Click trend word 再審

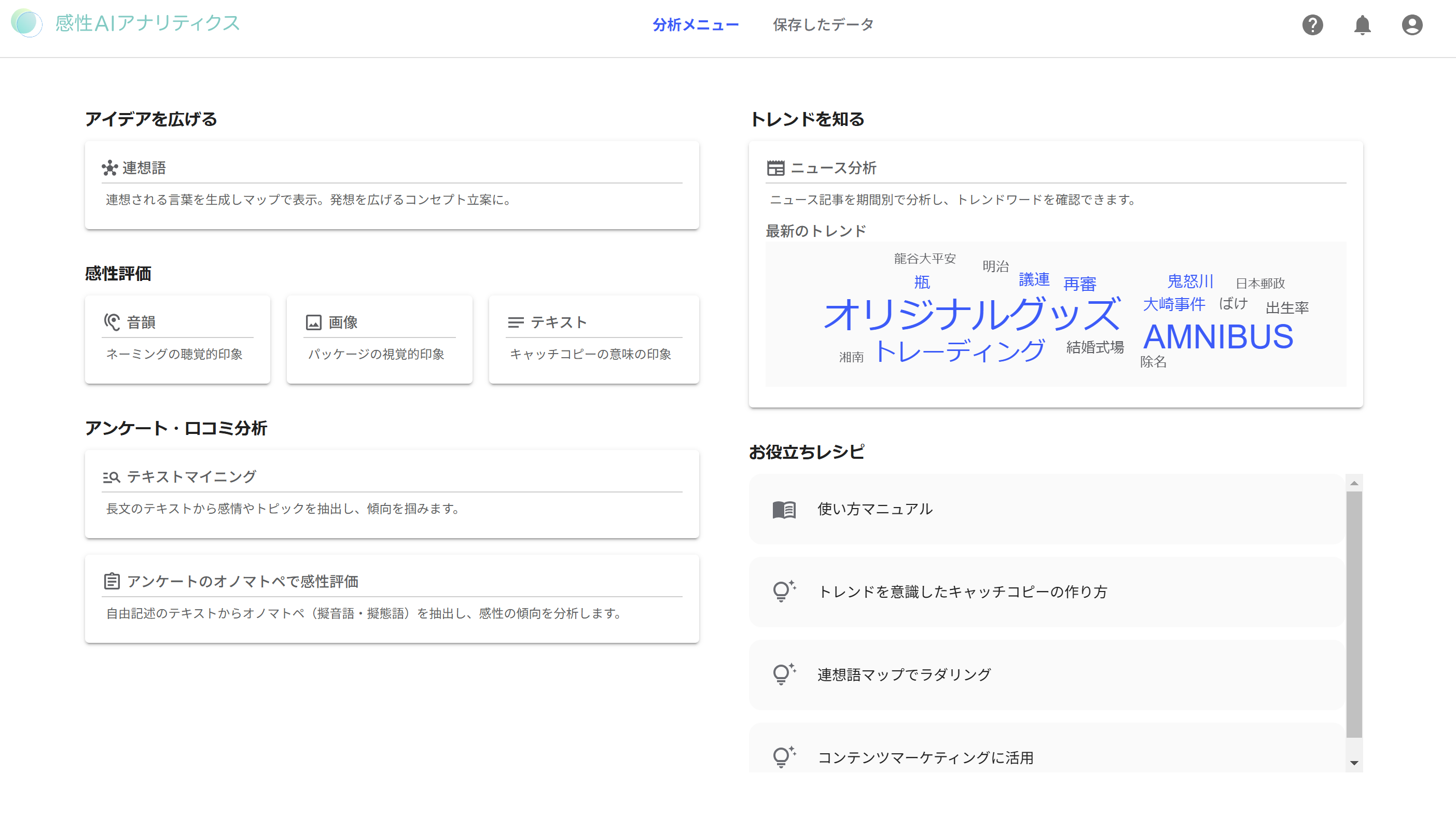(x=1079, y=284)
